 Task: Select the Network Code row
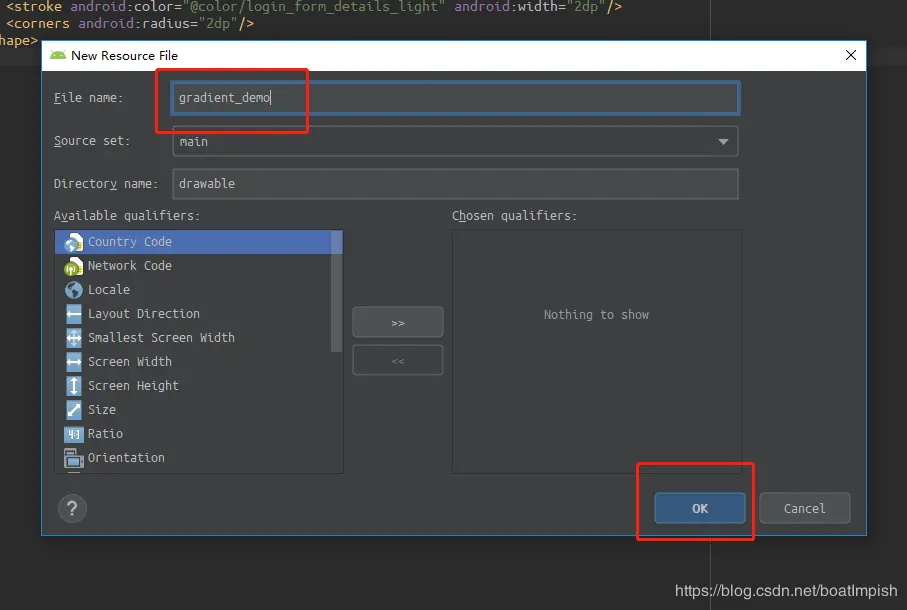193,266
